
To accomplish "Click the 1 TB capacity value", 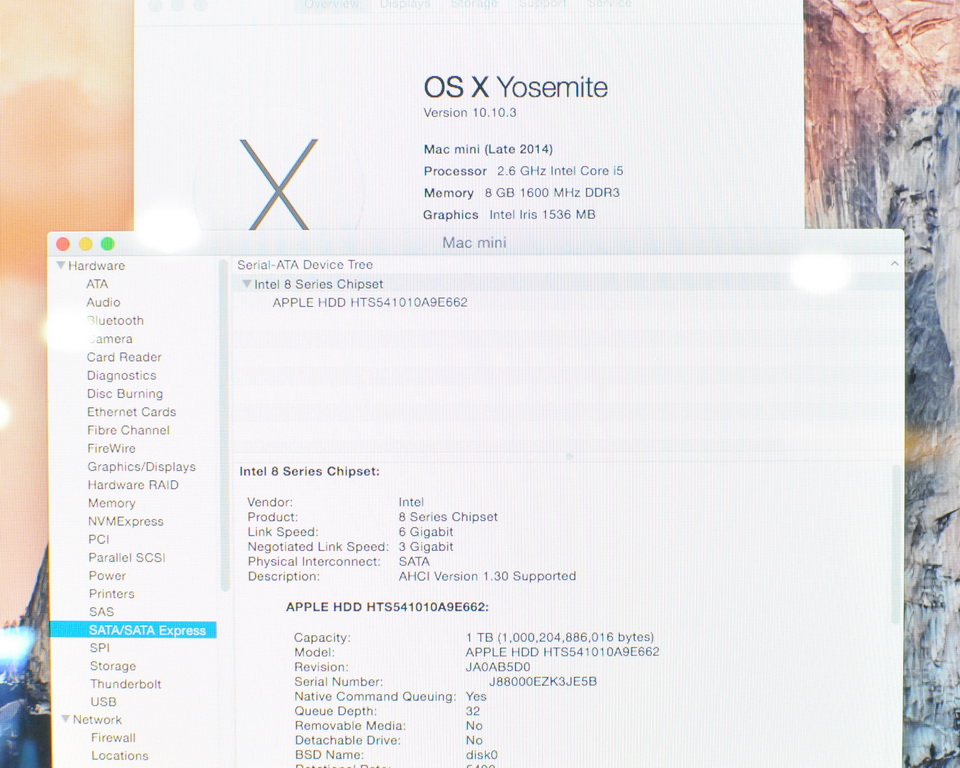I will pos(560,638).
